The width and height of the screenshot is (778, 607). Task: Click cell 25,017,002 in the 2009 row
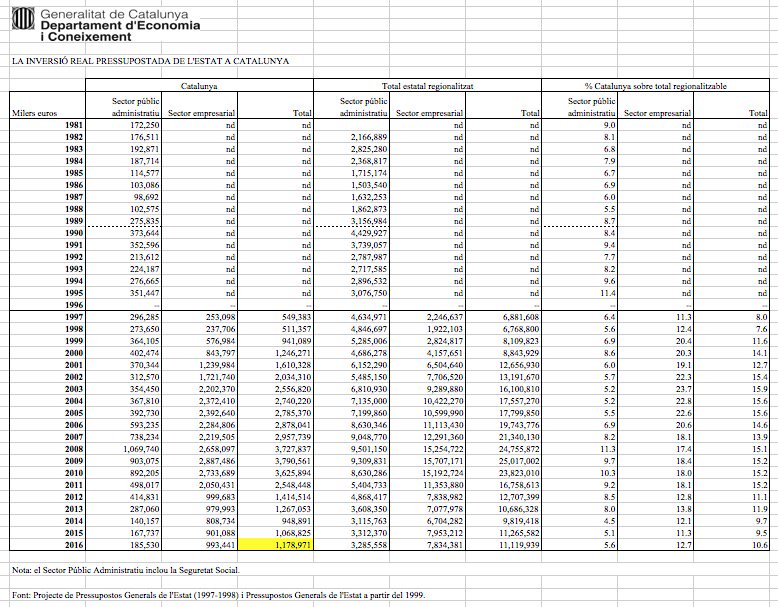tap(519, 461)
